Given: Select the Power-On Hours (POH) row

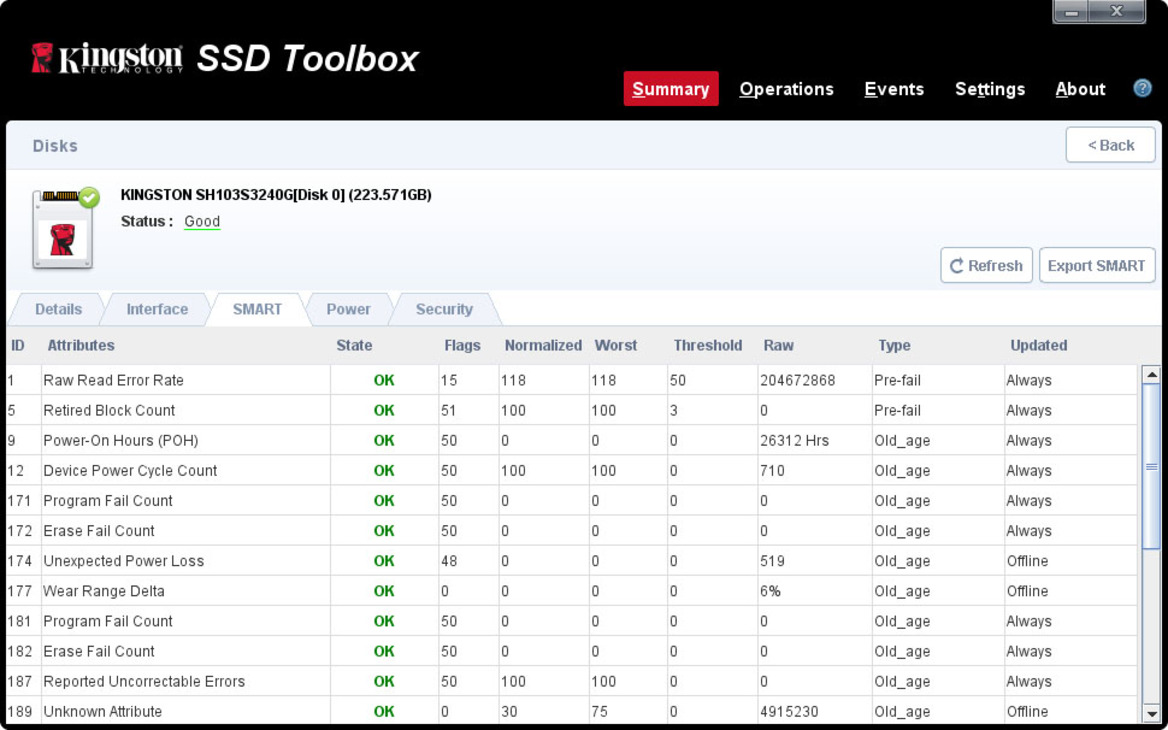Looking at the screenshot, I should pyautogui.click(x=572, y=440).
